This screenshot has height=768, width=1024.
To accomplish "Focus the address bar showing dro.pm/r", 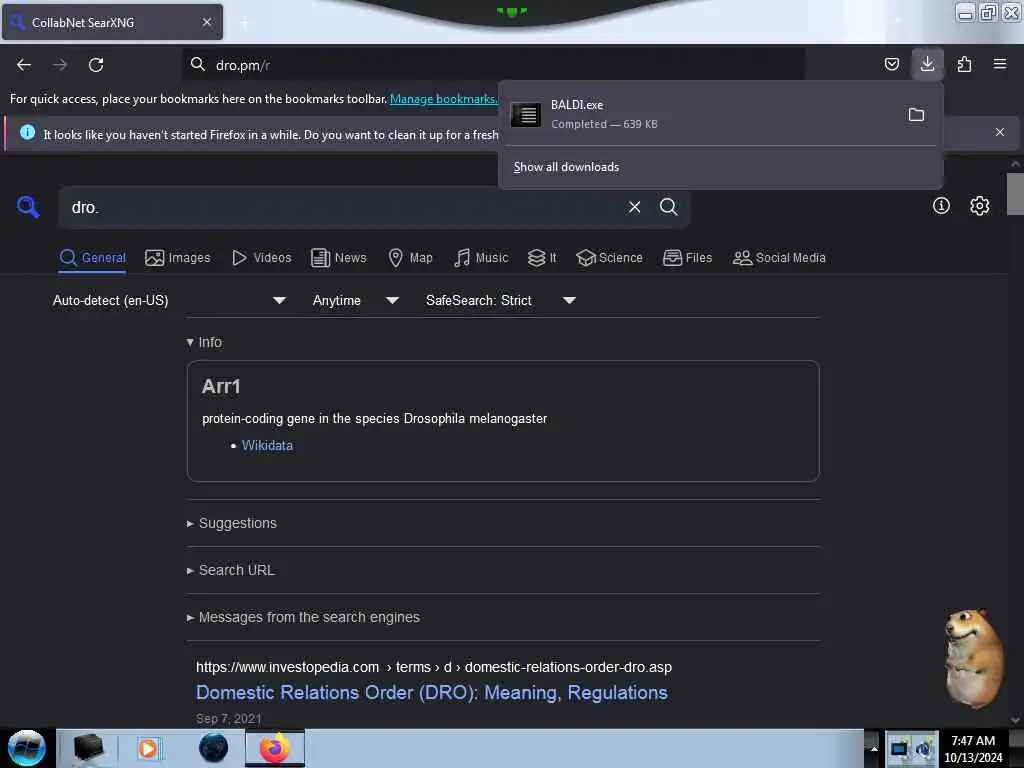I will coord(493,65).
